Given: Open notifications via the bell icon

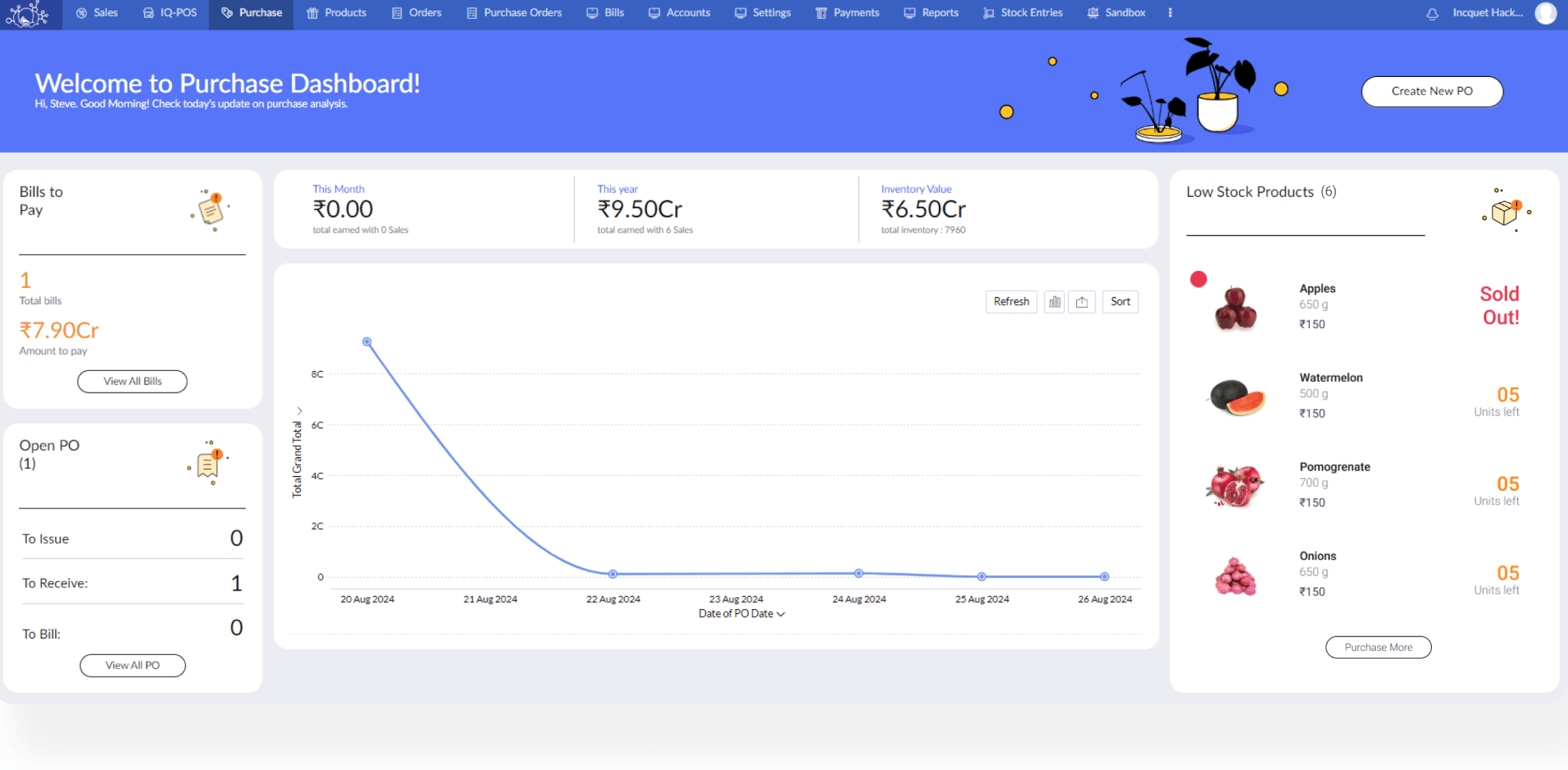Looking at the screenshot, I should [1432, 13].
